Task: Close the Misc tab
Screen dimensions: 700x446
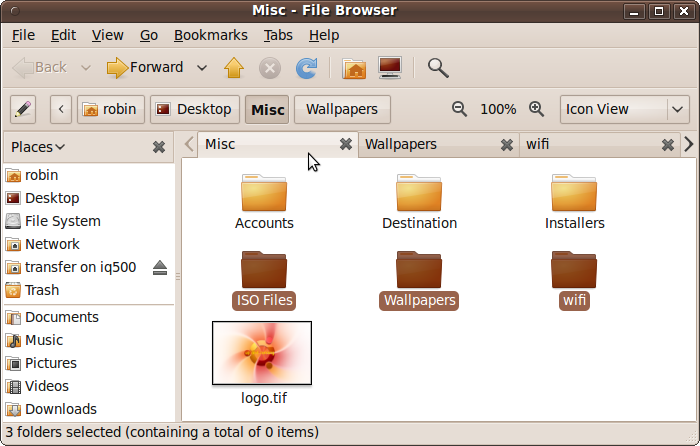Action: point(346,144)
